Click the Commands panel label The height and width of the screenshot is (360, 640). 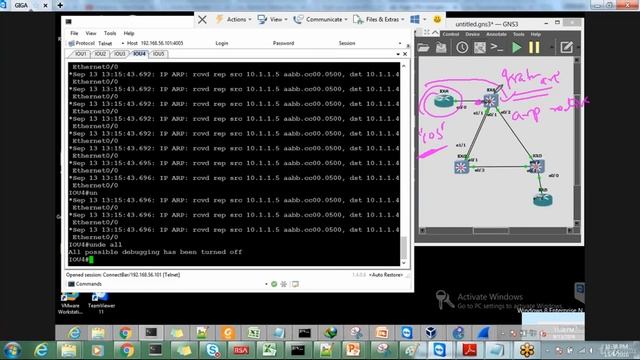point(89,284)
